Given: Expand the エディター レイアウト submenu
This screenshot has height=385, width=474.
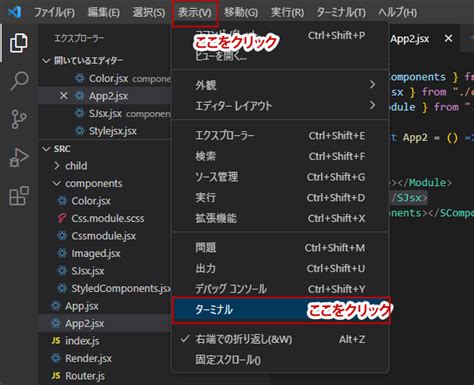Looking at the screenshot, I should click(x=280, y=106).
